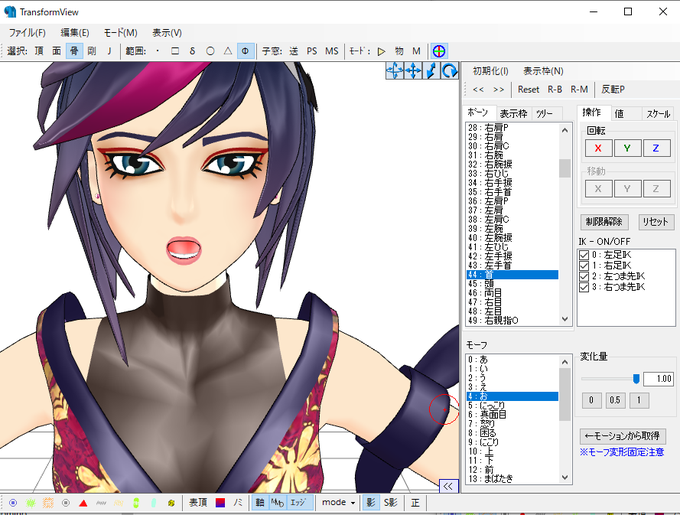Click the red X rotation button
Viewport: 680px width, 515px height.
click(x=598, y=148)
